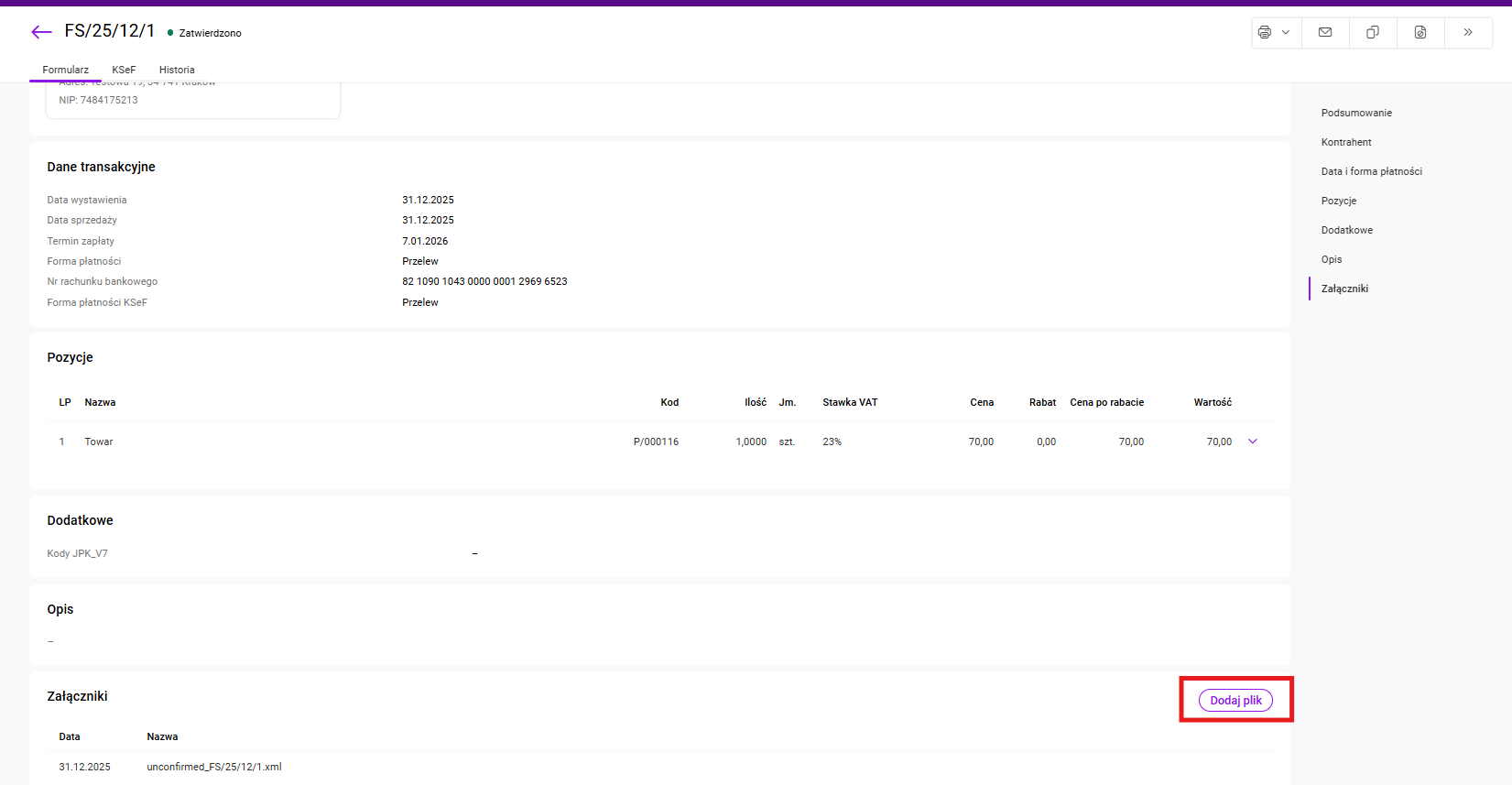Open the print options dropdown arrow
The image size is (1512, 785).
[1286, 32]
